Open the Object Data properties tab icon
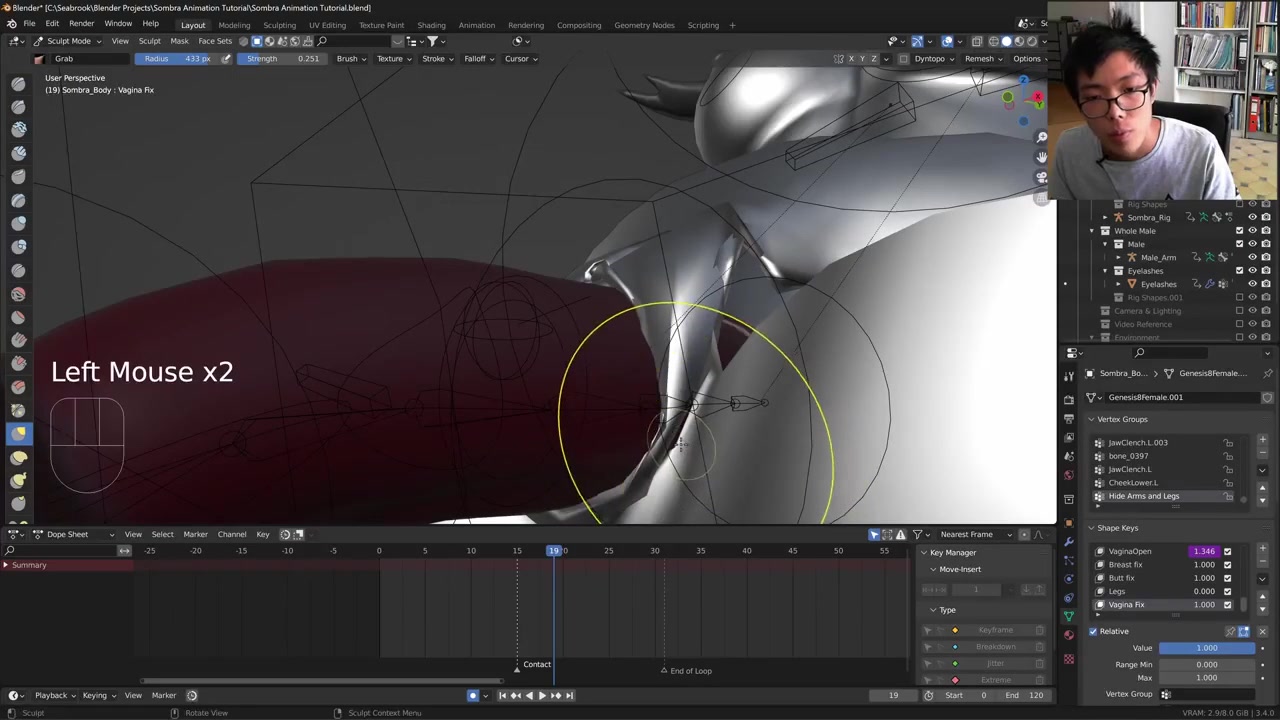Screen dimensions: 1280x720 pyautogui.click(x=1069, y=616)
